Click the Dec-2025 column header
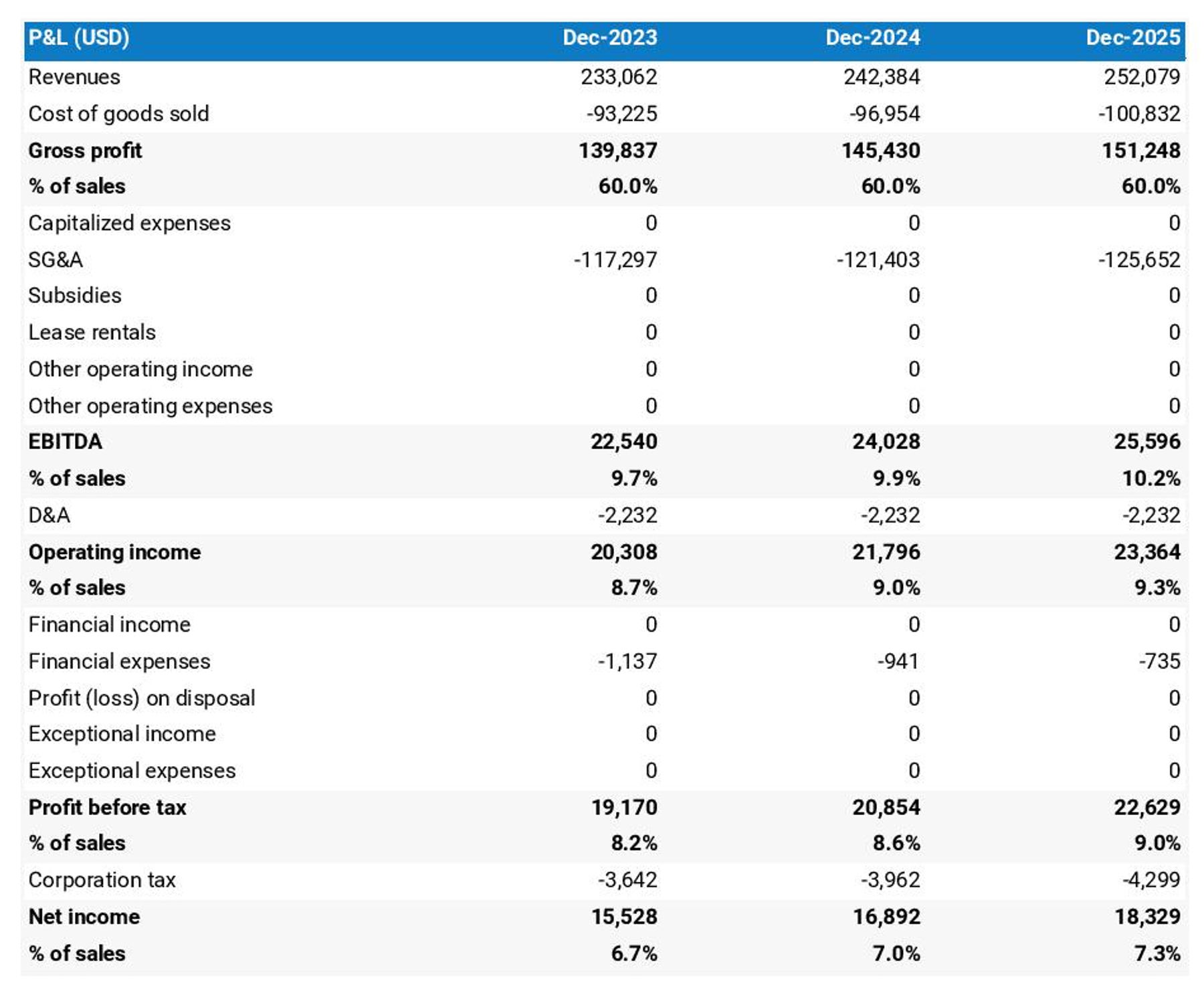 point(1132,37)
